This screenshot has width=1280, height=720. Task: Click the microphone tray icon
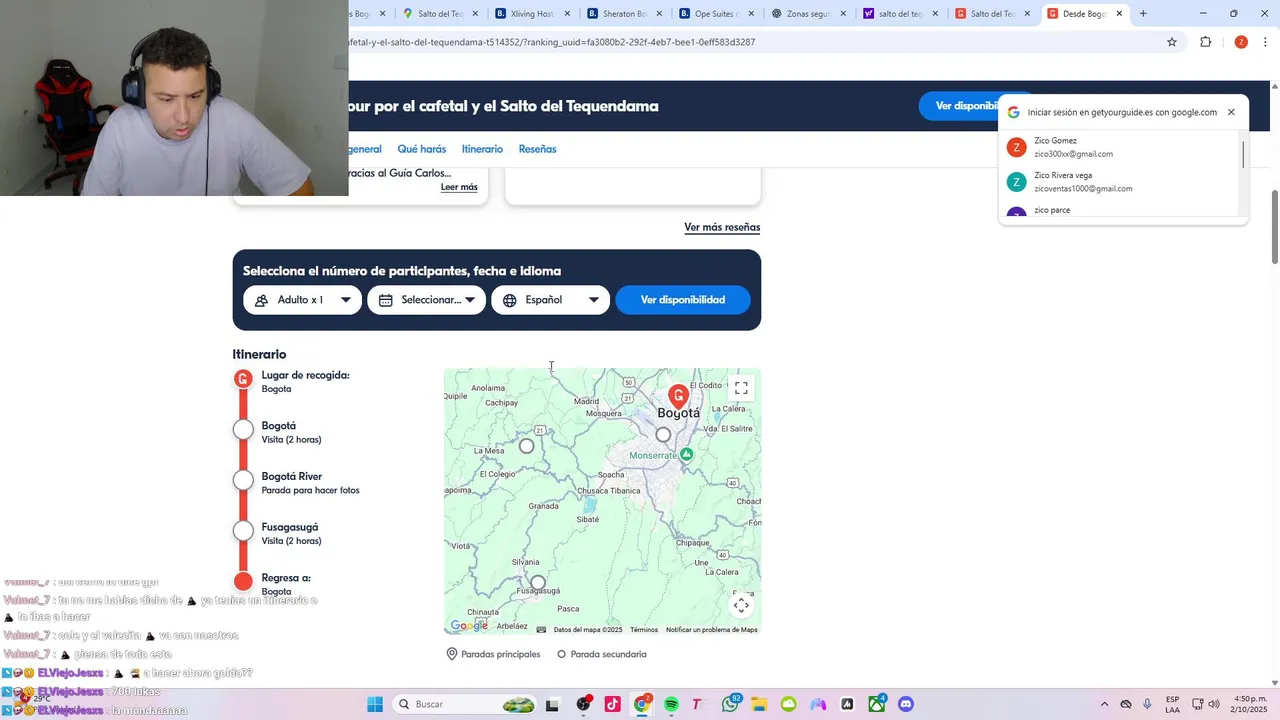1147,704
